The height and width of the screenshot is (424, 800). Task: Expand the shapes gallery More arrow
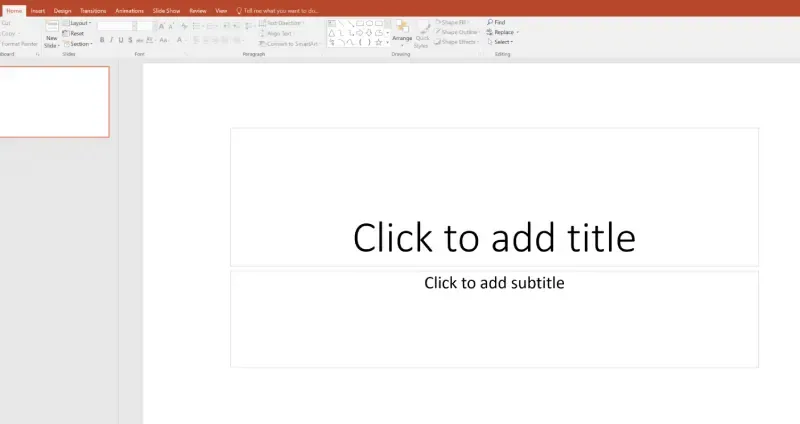(388, 42)
